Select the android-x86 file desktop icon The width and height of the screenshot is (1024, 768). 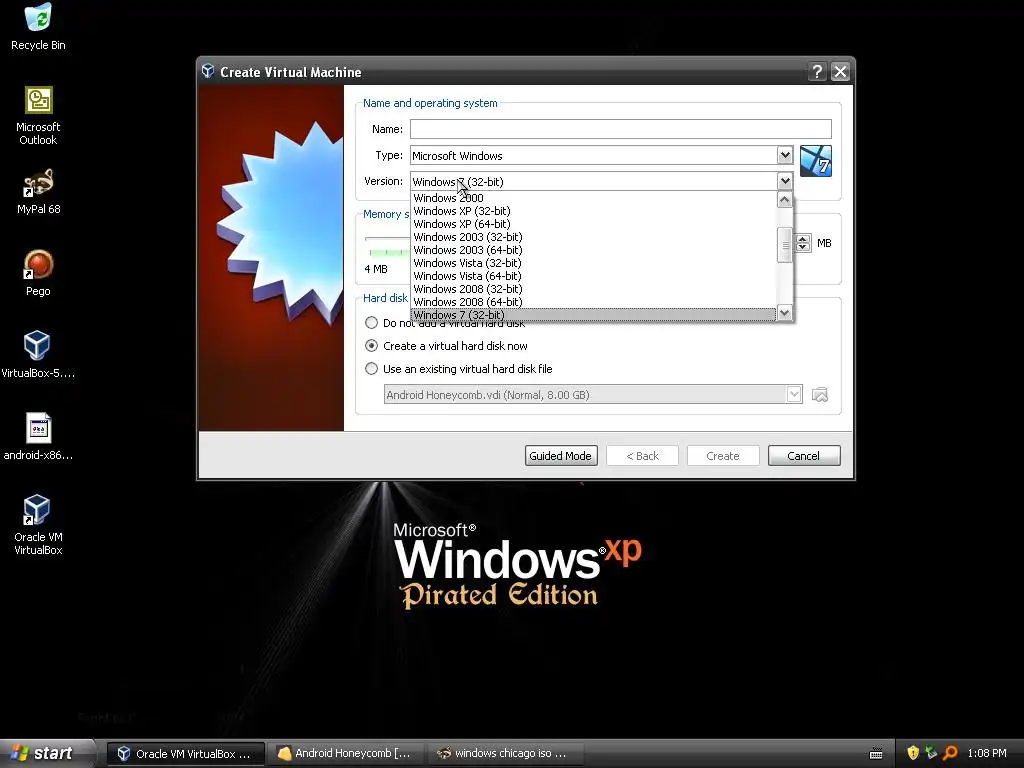[38, 436]
